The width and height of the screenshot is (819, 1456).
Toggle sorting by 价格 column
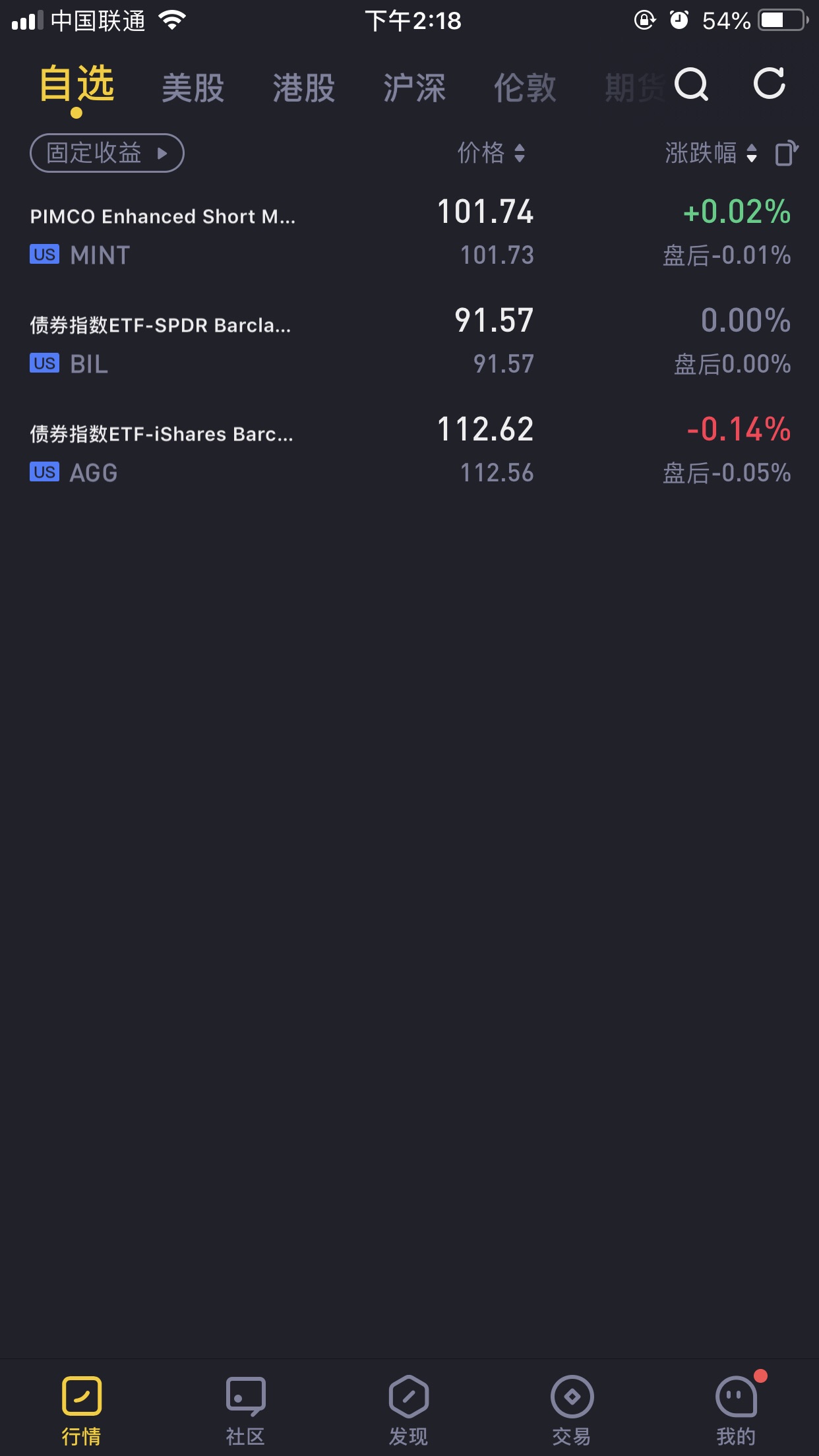pyautogui.click(x=491, y=153)
